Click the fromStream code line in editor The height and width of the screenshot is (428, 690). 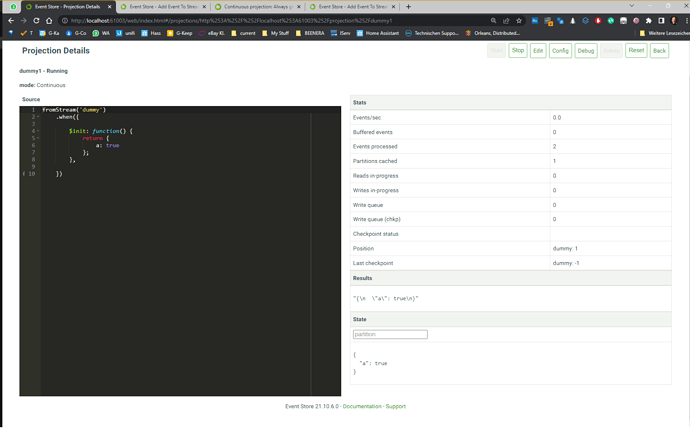(x=74, y=110)
